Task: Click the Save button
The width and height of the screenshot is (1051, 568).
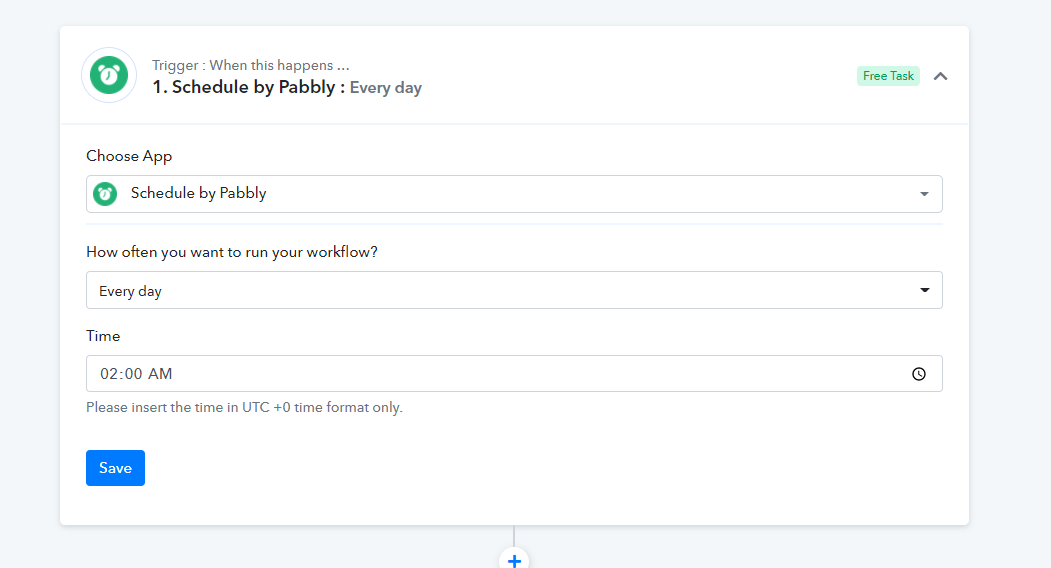Action: coord(115,468)
